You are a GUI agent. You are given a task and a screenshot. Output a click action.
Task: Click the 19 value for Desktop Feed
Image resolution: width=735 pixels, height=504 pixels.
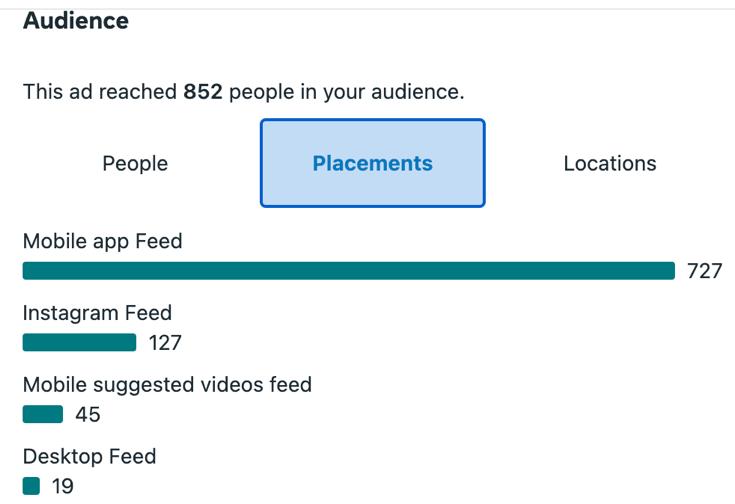click(61, 486)
